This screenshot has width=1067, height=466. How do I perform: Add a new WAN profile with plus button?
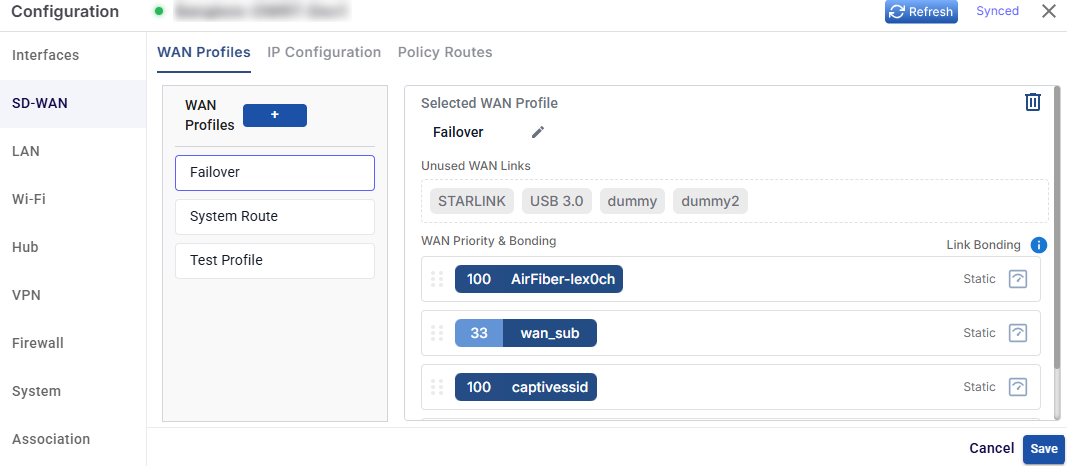[275, 116]
